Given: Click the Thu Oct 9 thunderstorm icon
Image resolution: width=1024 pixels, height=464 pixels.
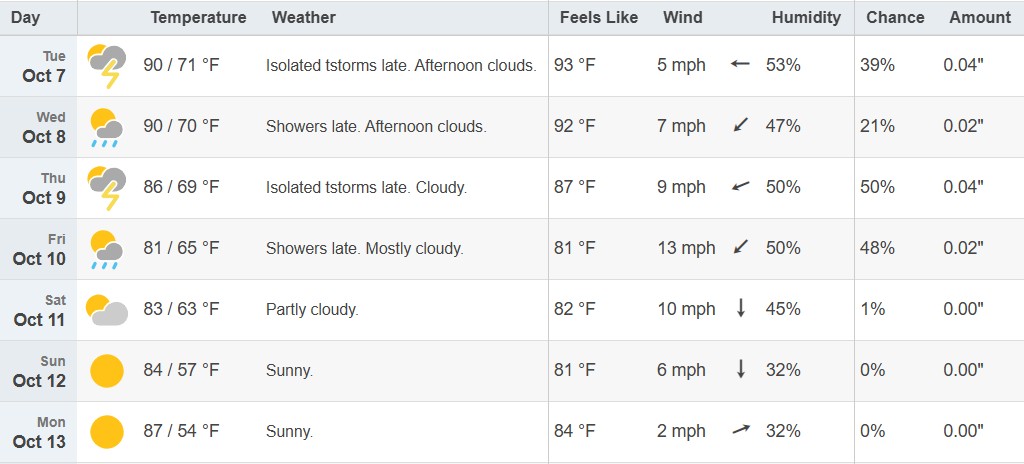Looking at the screenshot, I should pos(107,188).
